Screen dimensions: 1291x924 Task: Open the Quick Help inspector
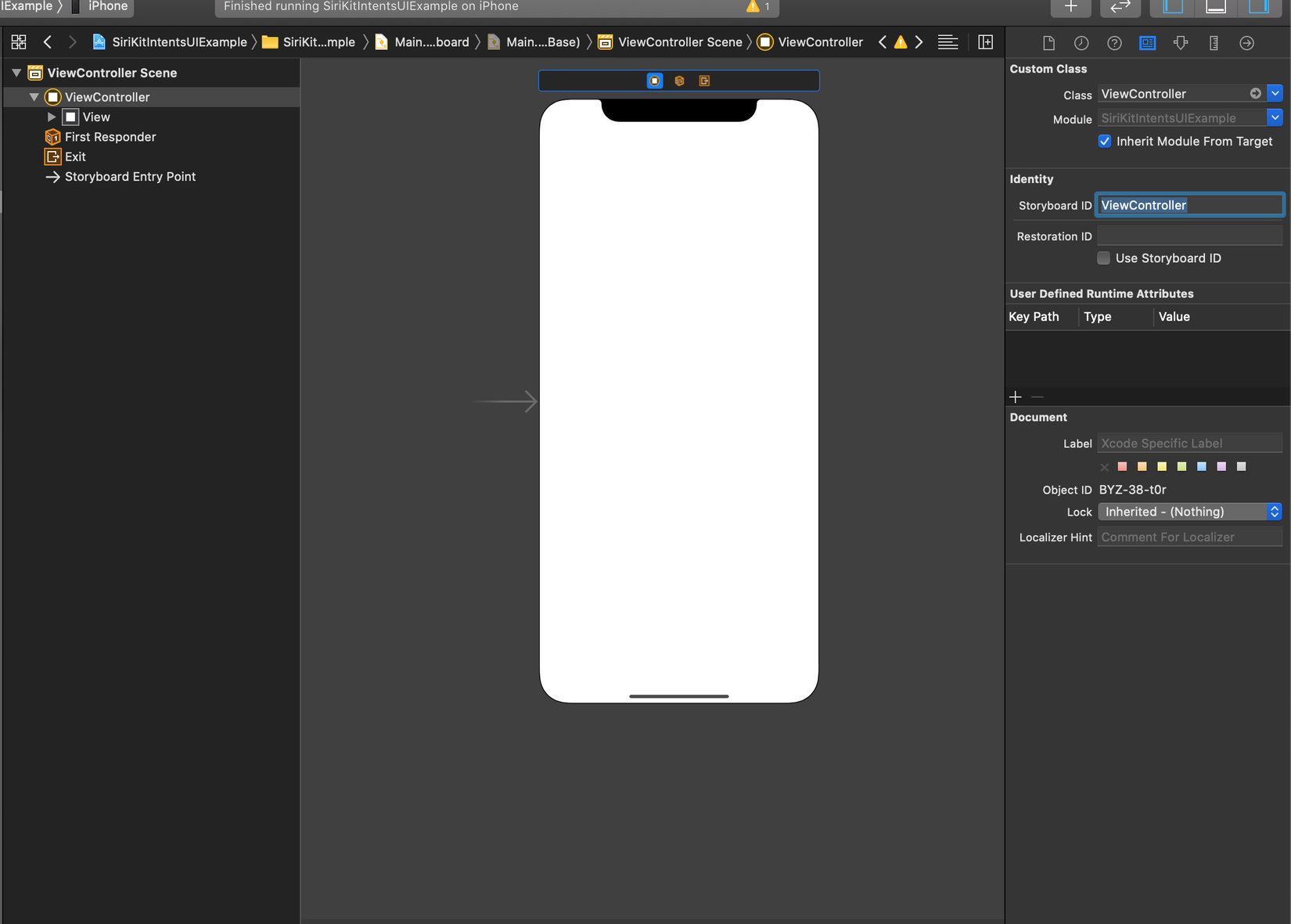1114,43
